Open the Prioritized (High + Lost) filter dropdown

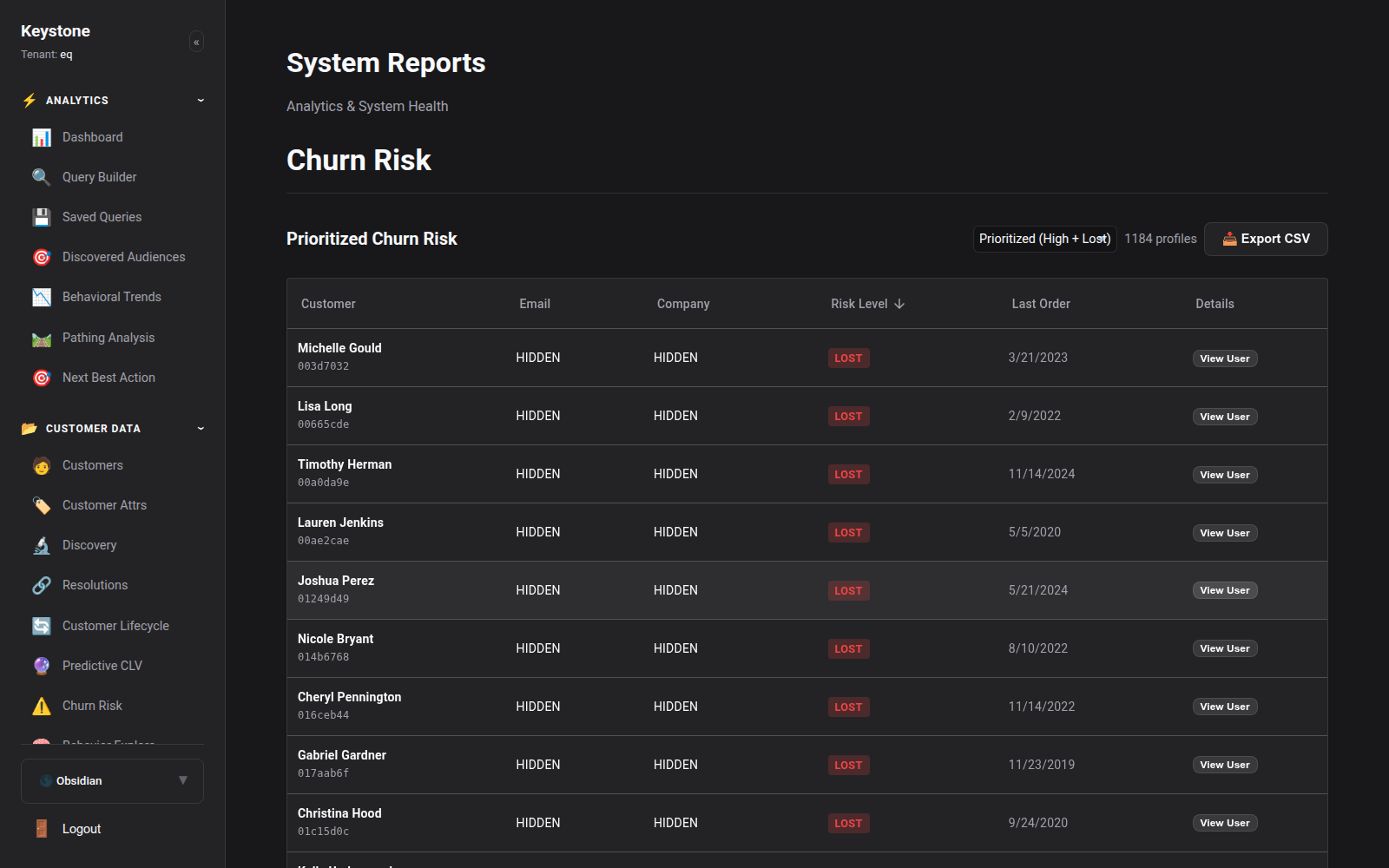tap(1044, 239)
